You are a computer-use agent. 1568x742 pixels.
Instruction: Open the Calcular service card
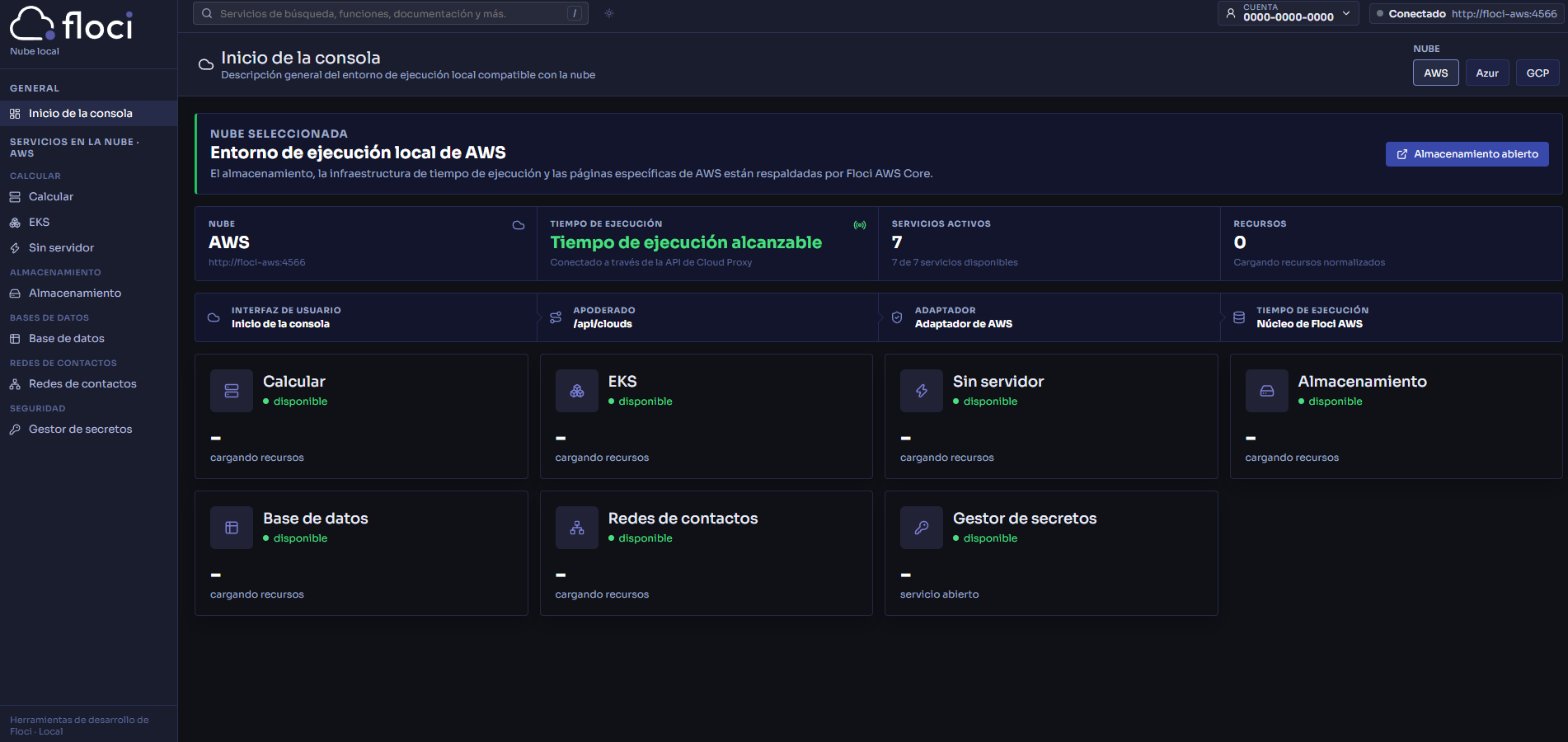tap(361, 416)
